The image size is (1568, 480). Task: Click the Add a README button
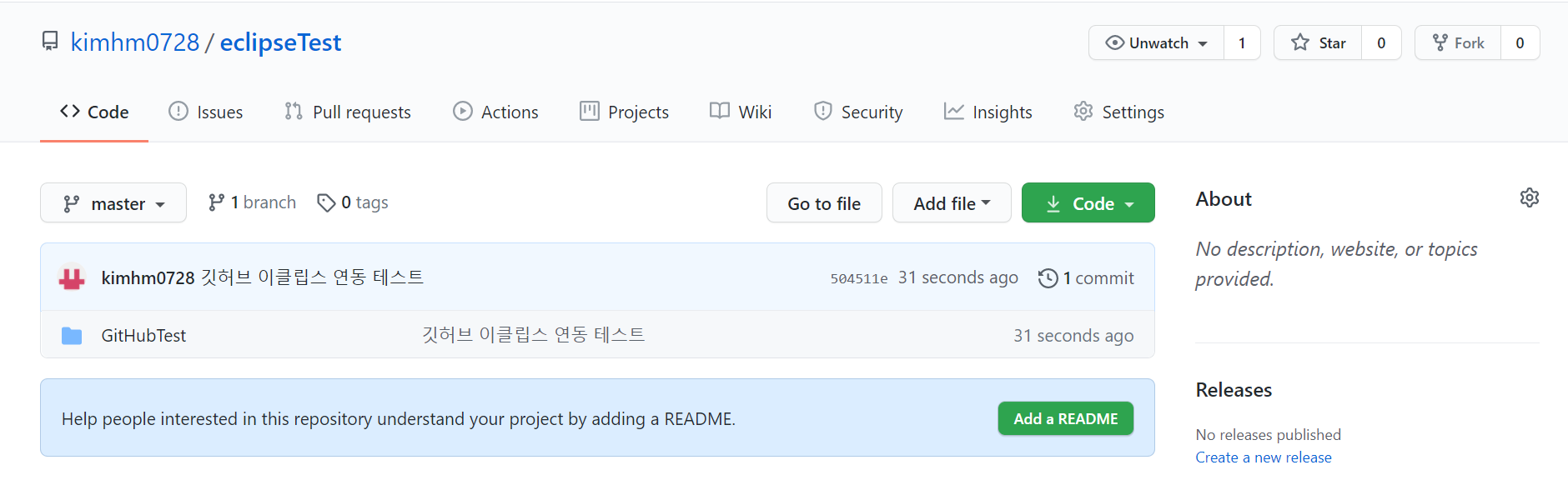[x=1065, y=418]
